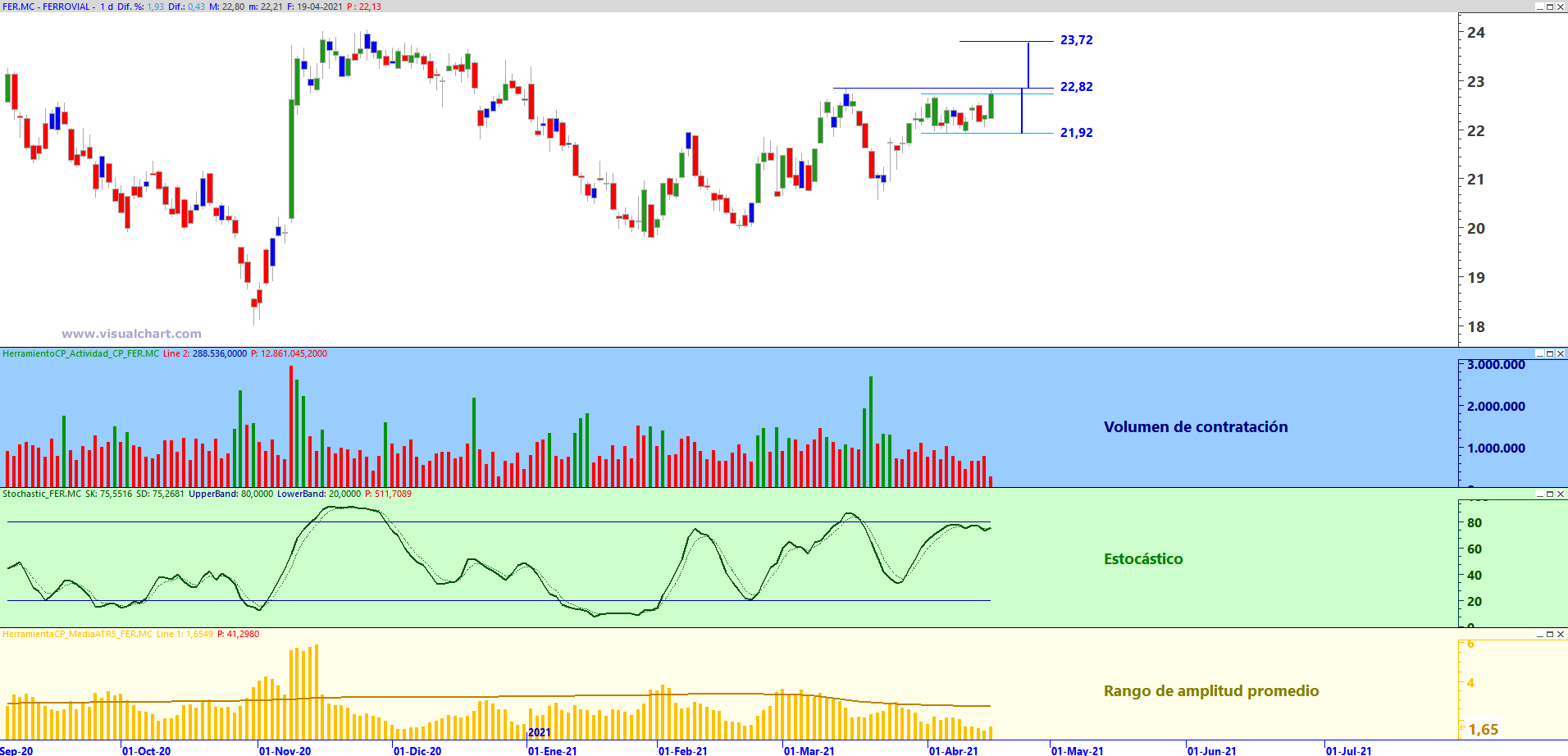Select the 'Rango de amplitud promedio' annotation
1568x756 pixels.
pyautogui.click(x=1211, y=691)
